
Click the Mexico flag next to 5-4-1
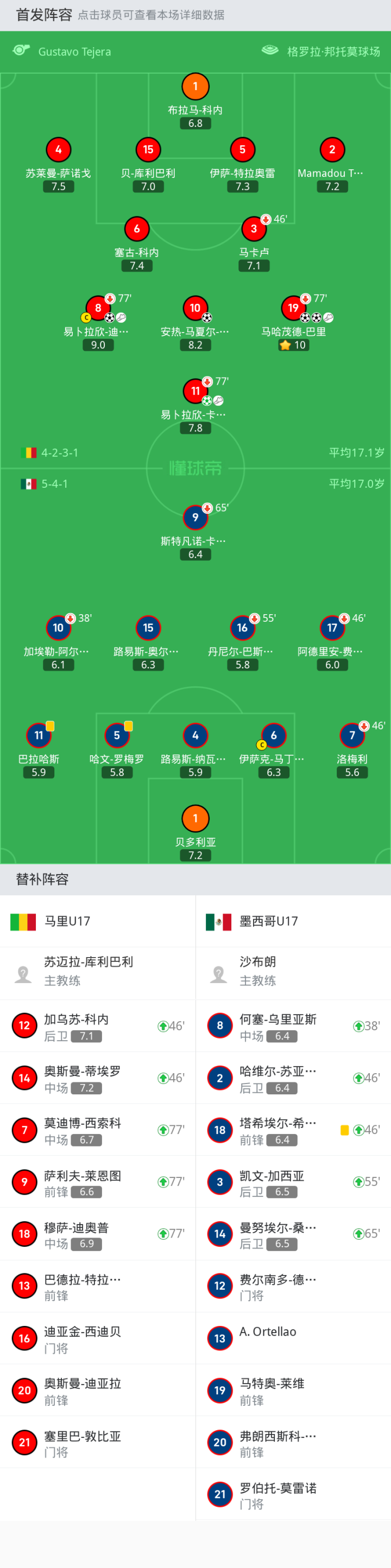(29, 484)
